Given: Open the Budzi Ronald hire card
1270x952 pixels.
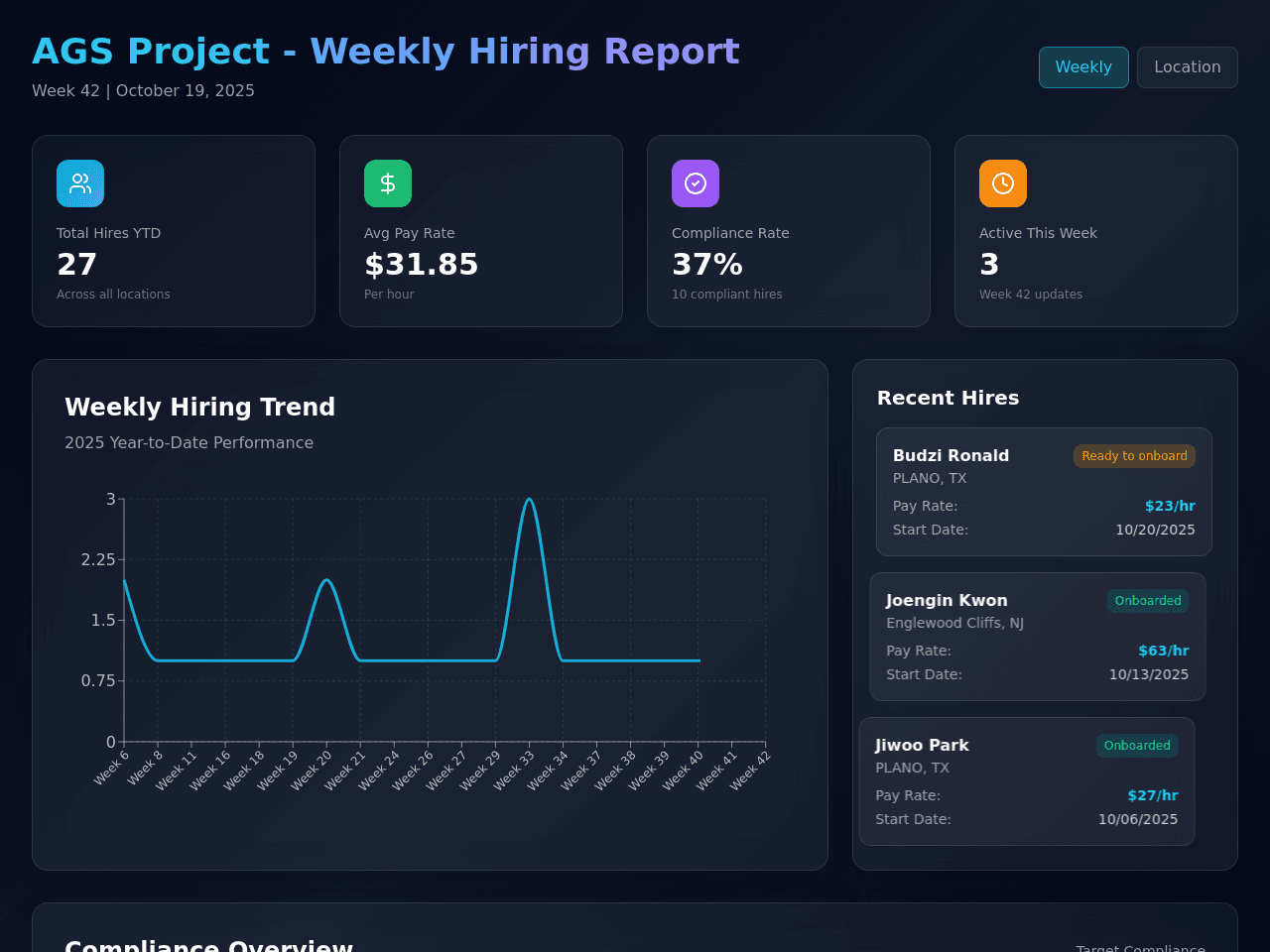Looking at the screenshot, I should click(x=1044, y=492).
